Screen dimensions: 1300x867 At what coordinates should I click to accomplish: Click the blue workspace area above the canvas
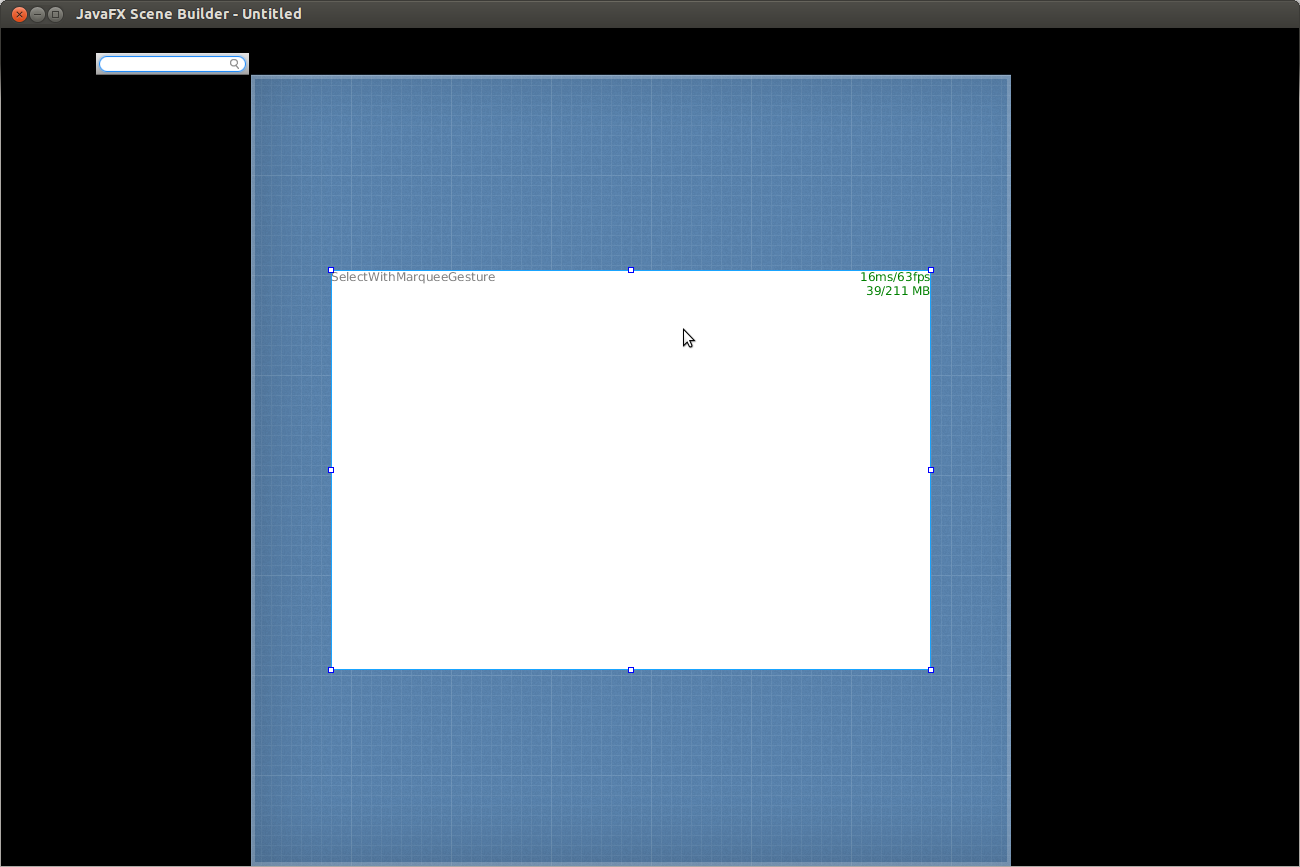[631, 170]
